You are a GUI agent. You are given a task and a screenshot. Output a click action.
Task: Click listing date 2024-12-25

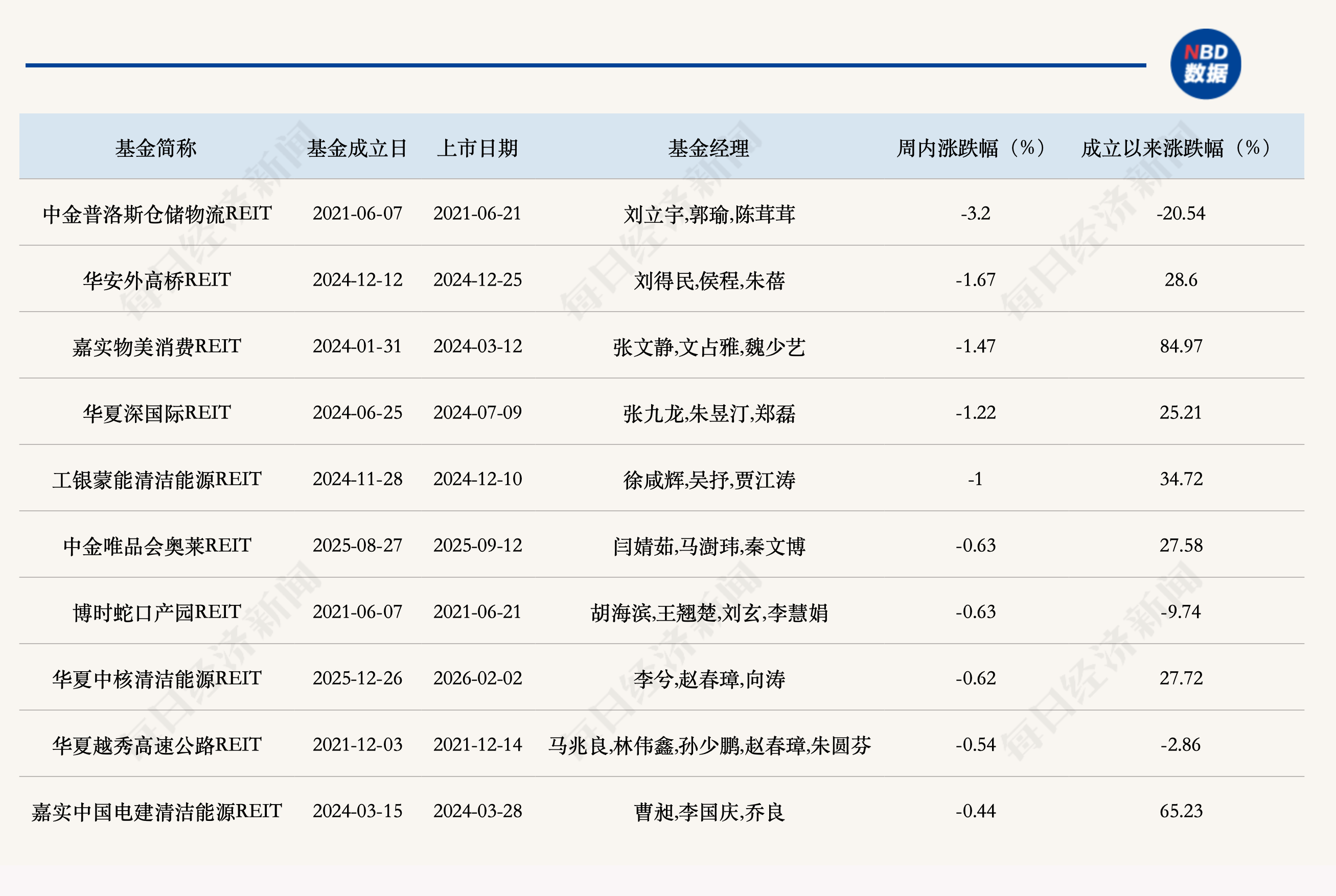click(x=477, y=280)
